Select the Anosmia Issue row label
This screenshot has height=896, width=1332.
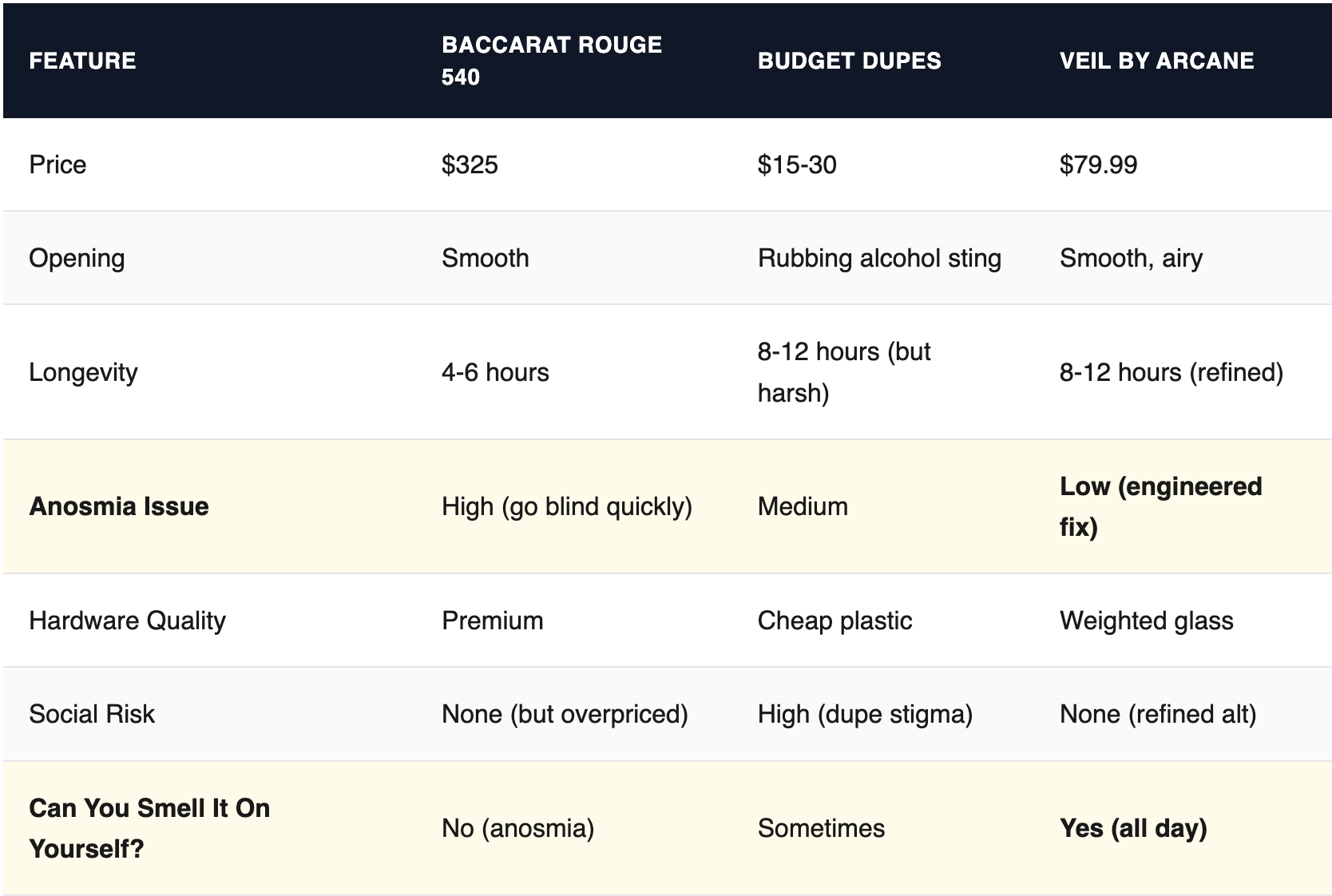pyautogui.click(x=119, y=506)
